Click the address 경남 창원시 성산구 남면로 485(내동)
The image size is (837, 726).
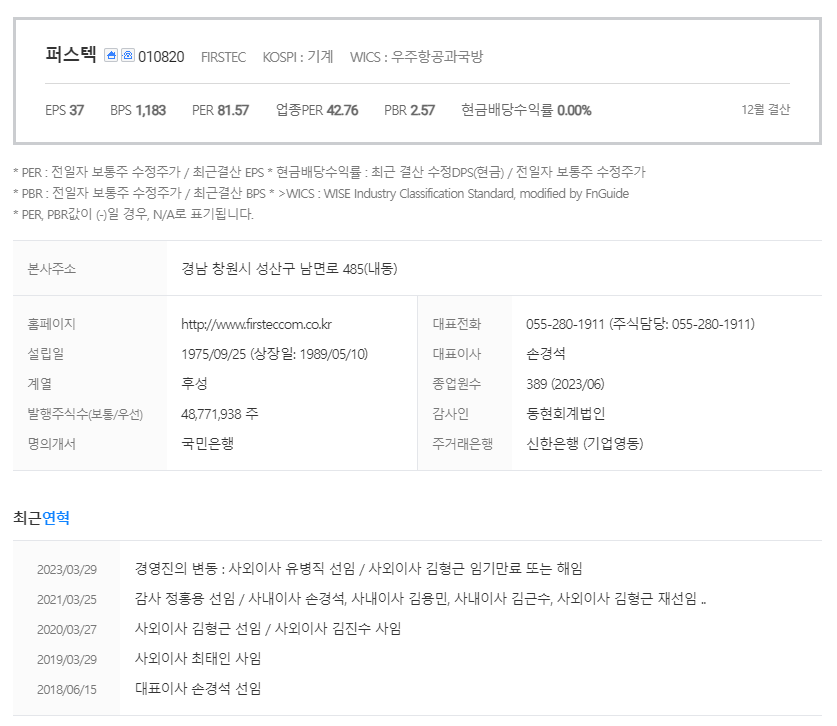(x=289, y=269)
